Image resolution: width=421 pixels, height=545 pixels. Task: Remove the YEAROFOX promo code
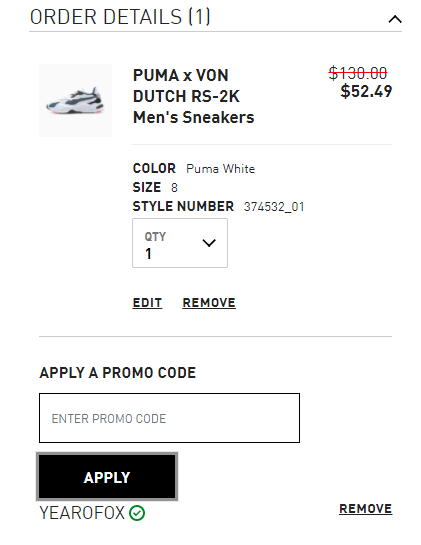[365, 509]
